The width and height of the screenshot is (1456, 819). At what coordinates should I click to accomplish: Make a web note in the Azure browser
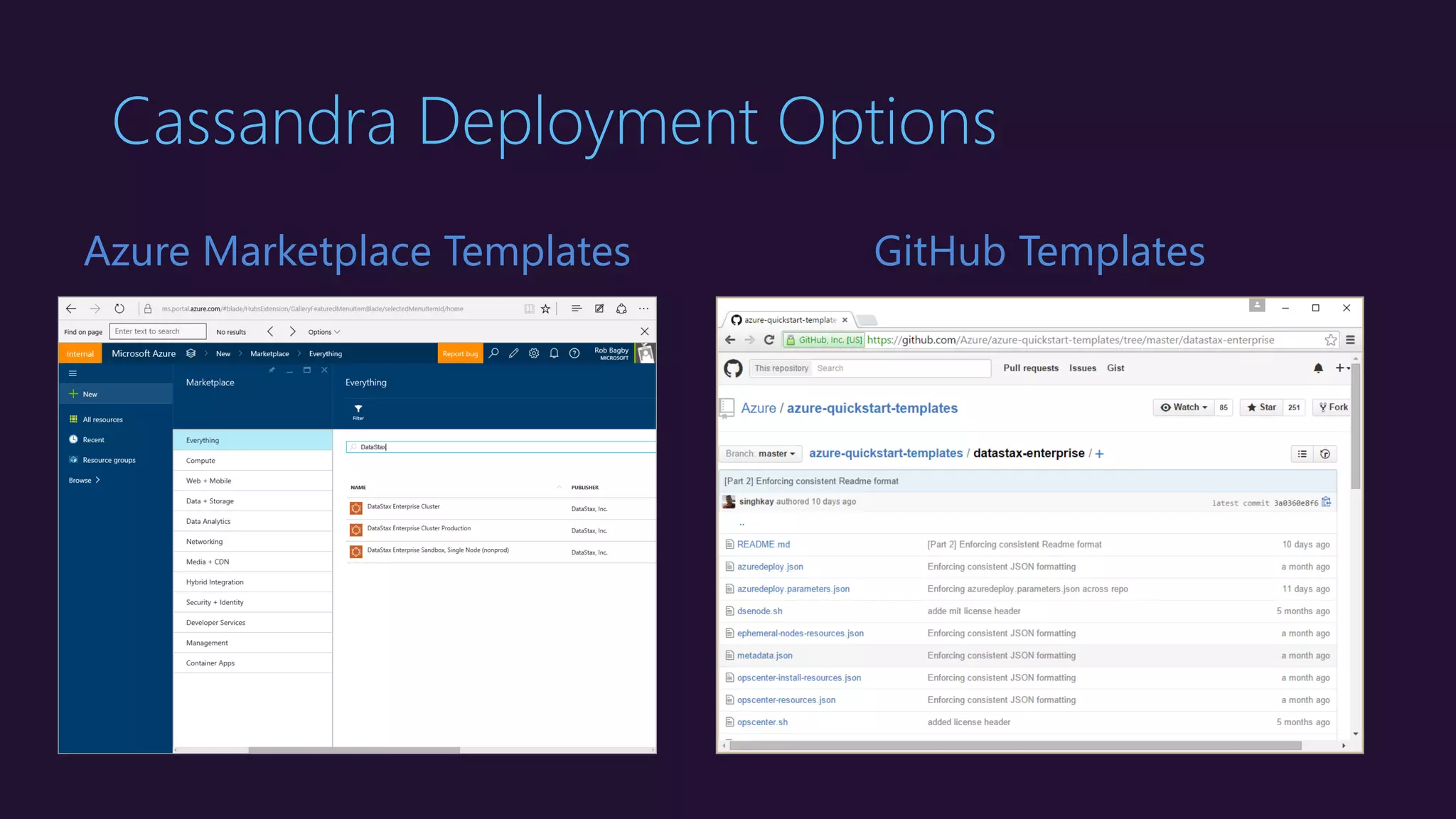click(599, 309)
